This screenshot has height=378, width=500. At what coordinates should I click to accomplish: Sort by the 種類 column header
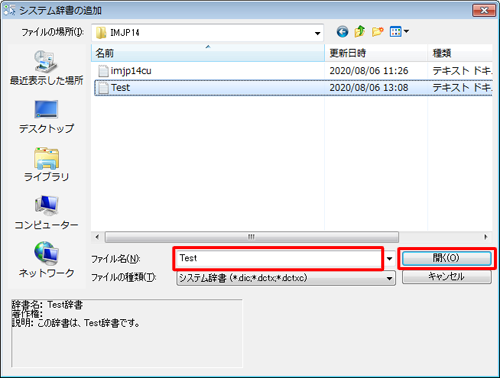point(460,53)
